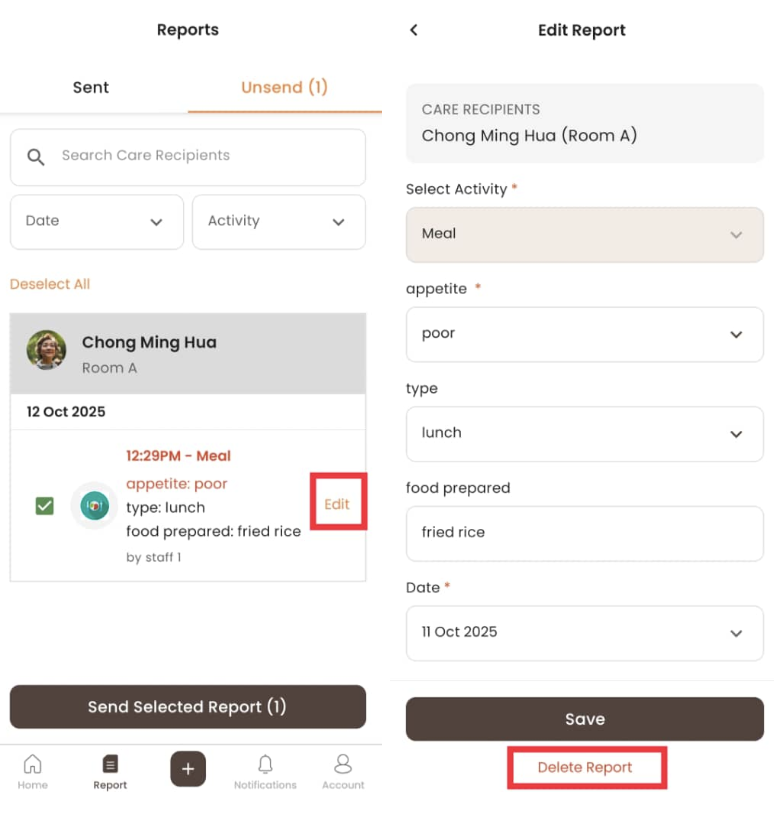
Task: Open the Date filter dropdown
Action: (x=96, y=221)
